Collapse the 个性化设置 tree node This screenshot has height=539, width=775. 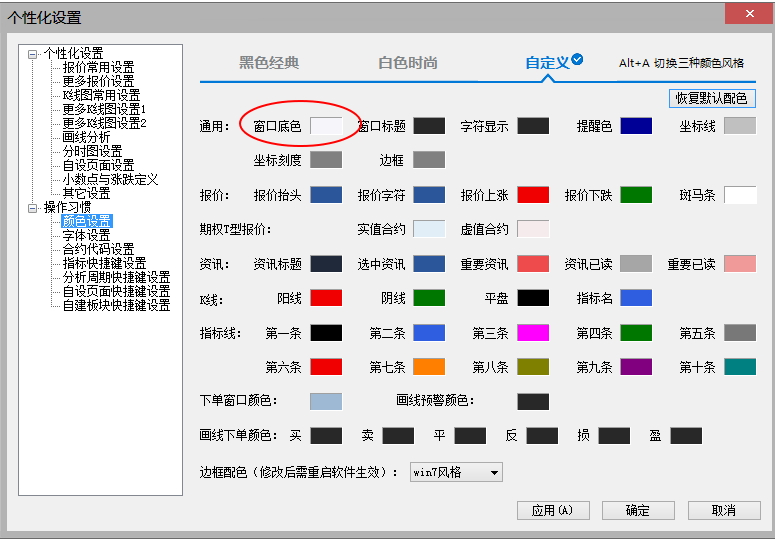pyautogui.click(x=33, y=54)
